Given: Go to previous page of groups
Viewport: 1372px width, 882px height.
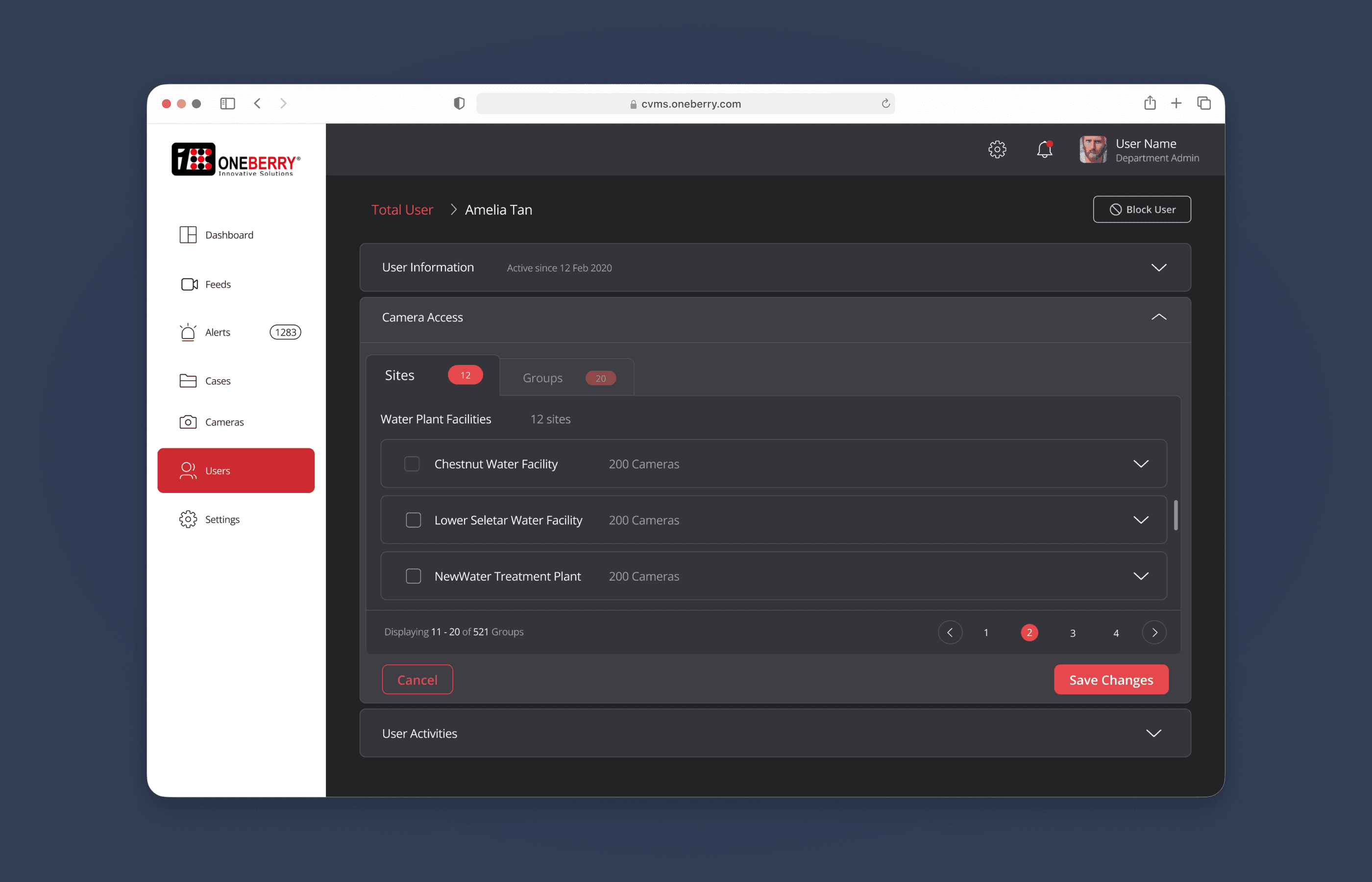Looking at the screenshot, I should pyautogui.click(x=950, y=632).
